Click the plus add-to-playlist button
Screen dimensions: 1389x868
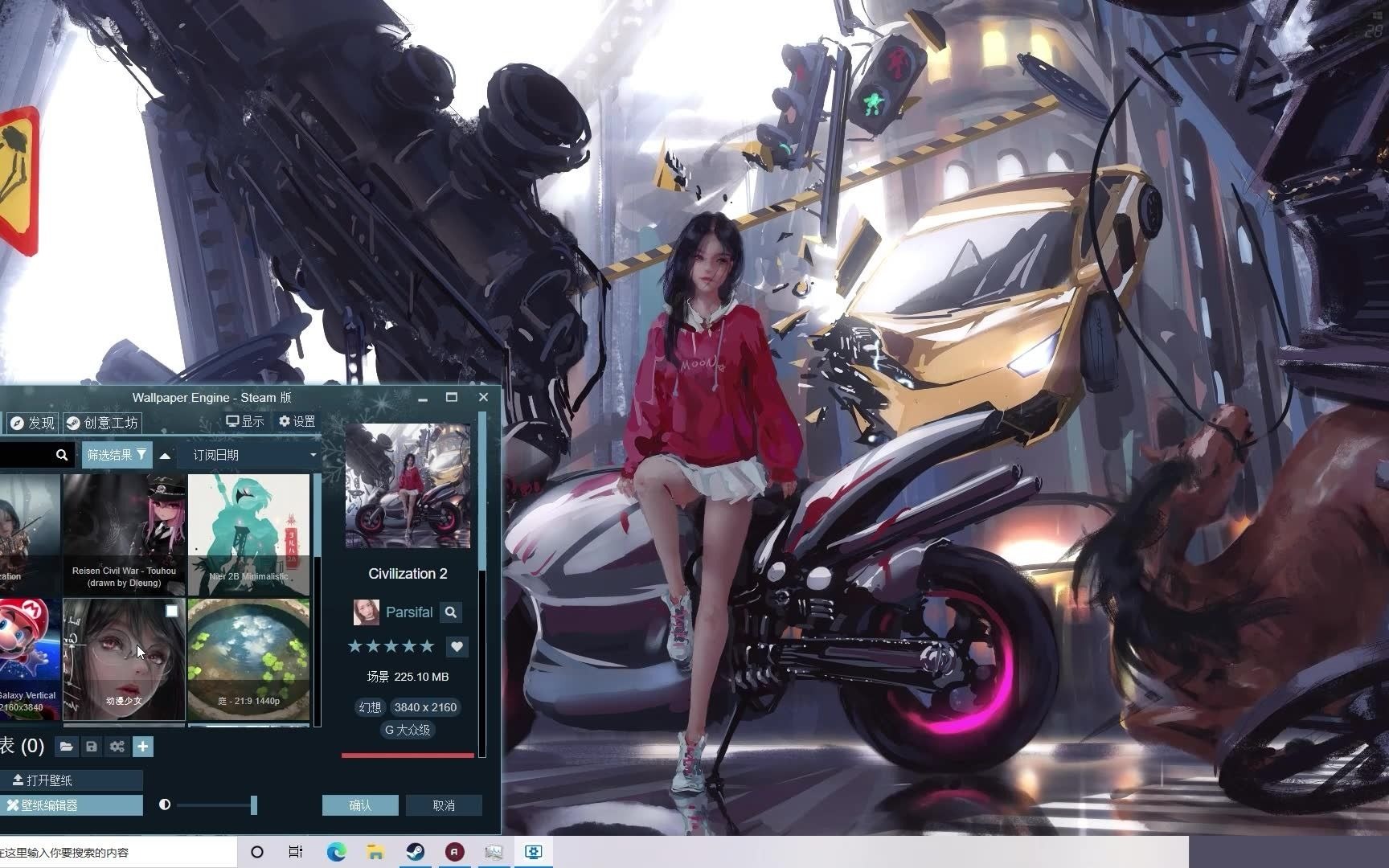(x=142, y=747)
